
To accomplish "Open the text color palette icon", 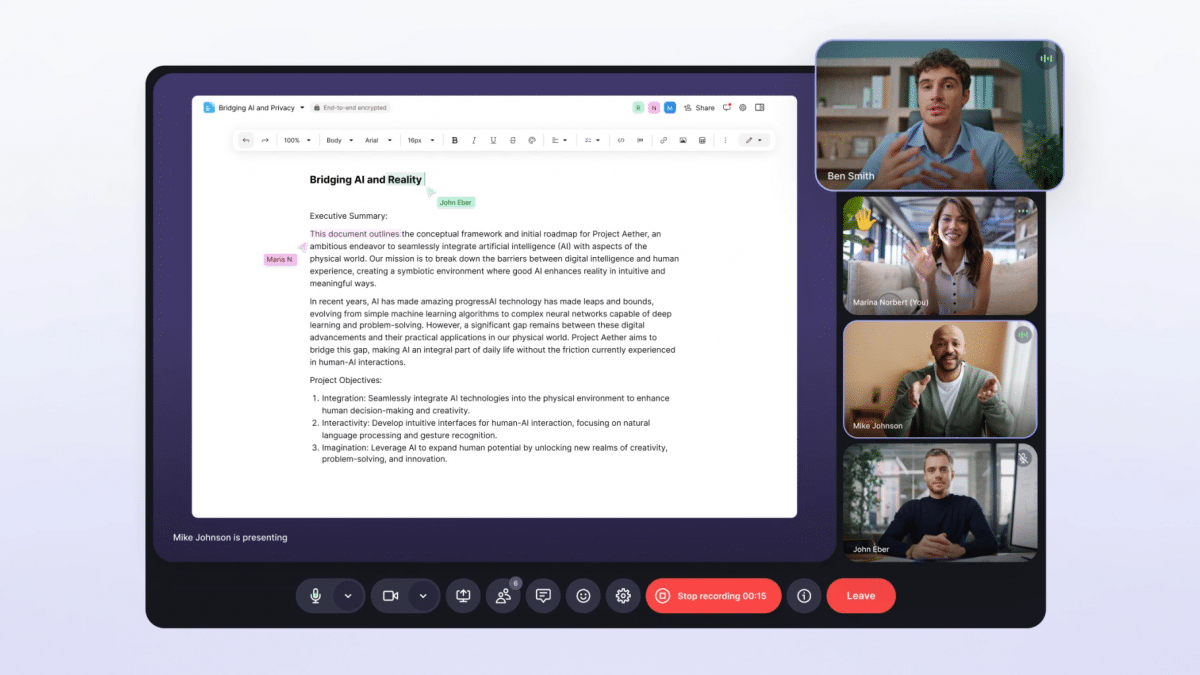I will 532,140.
